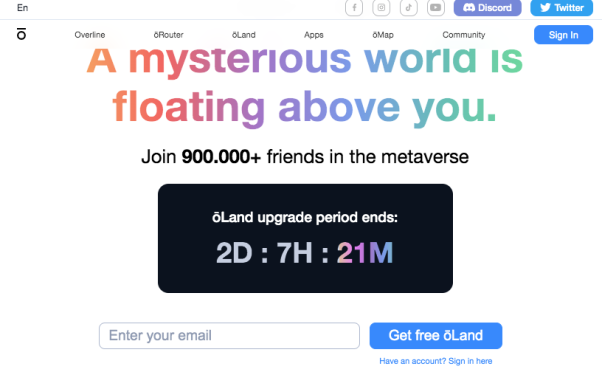Image resolution: width=602 pixels, height=372 pixels.
Task: Open the En language selector
Action: [x=22, y=8]
